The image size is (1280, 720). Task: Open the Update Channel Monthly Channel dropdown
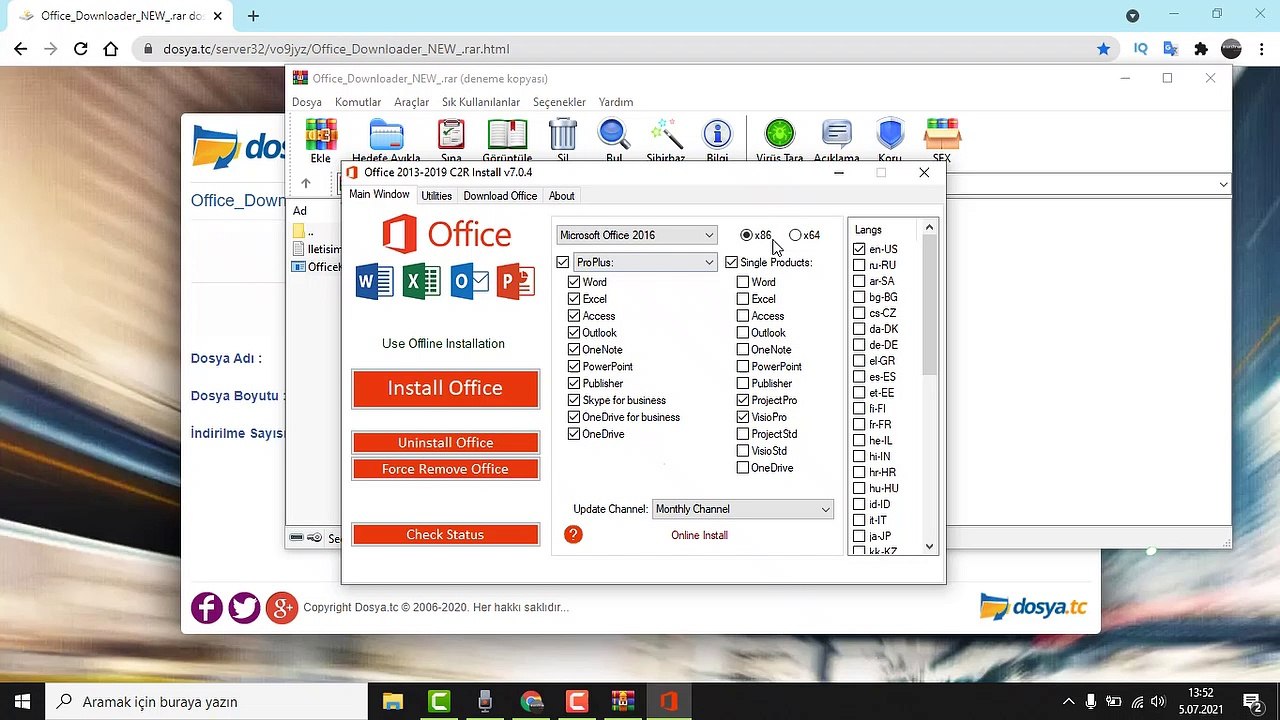(x=743, y=509)
